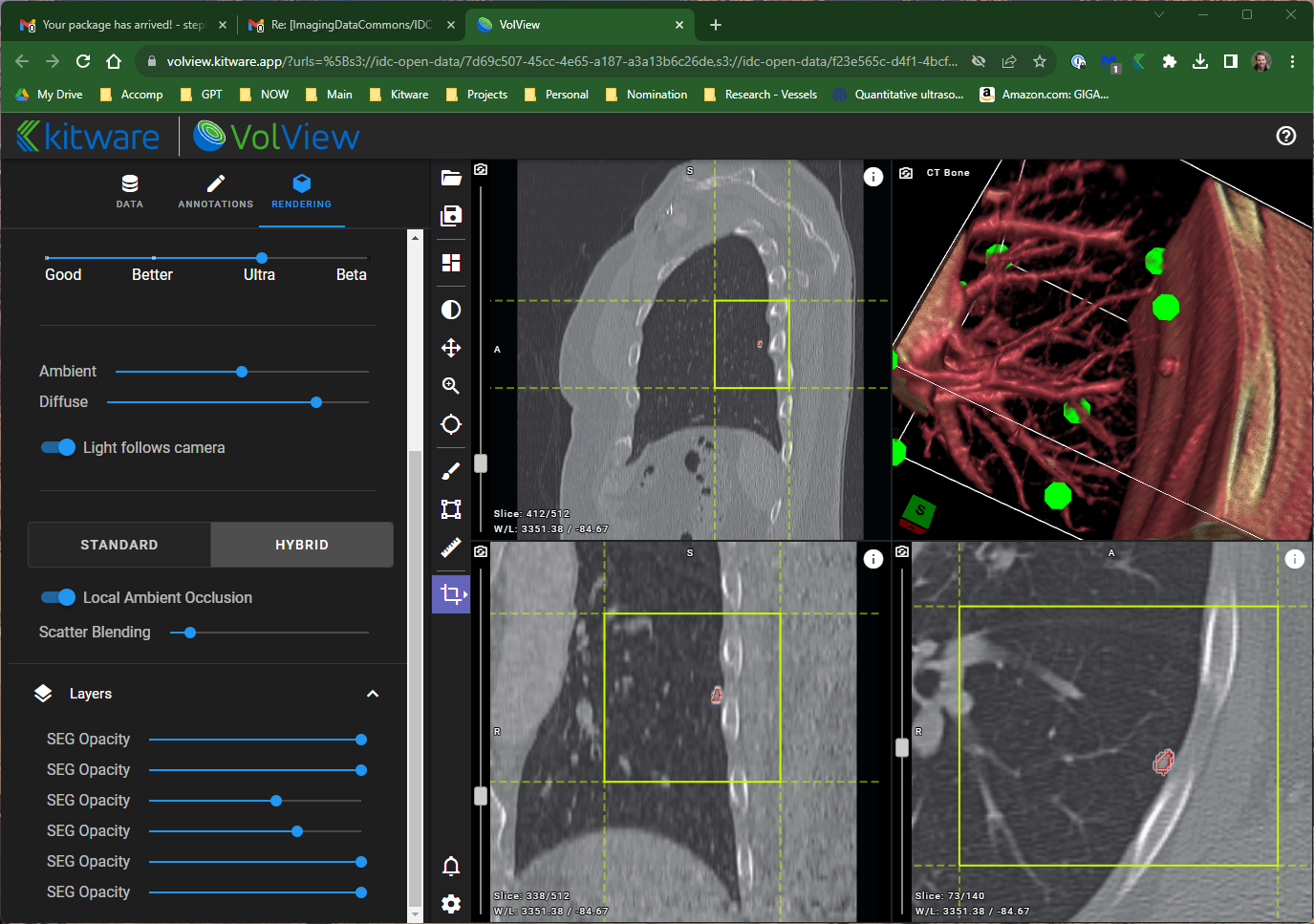This screenshot has height=924, width=1314.
Task: Select the zoom magnifier tool
Action: pos(451,386)
